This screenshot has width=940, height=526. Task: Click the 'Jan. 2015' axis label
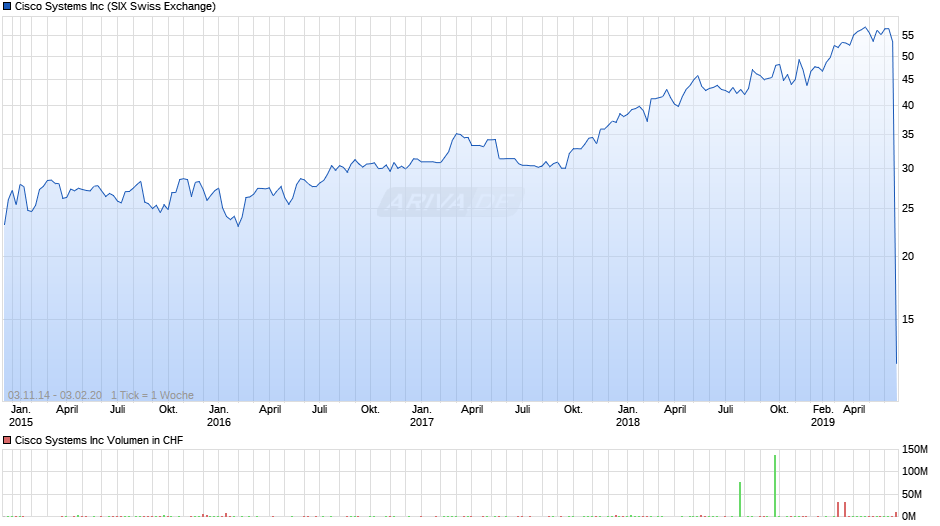[x=21, y=416]
